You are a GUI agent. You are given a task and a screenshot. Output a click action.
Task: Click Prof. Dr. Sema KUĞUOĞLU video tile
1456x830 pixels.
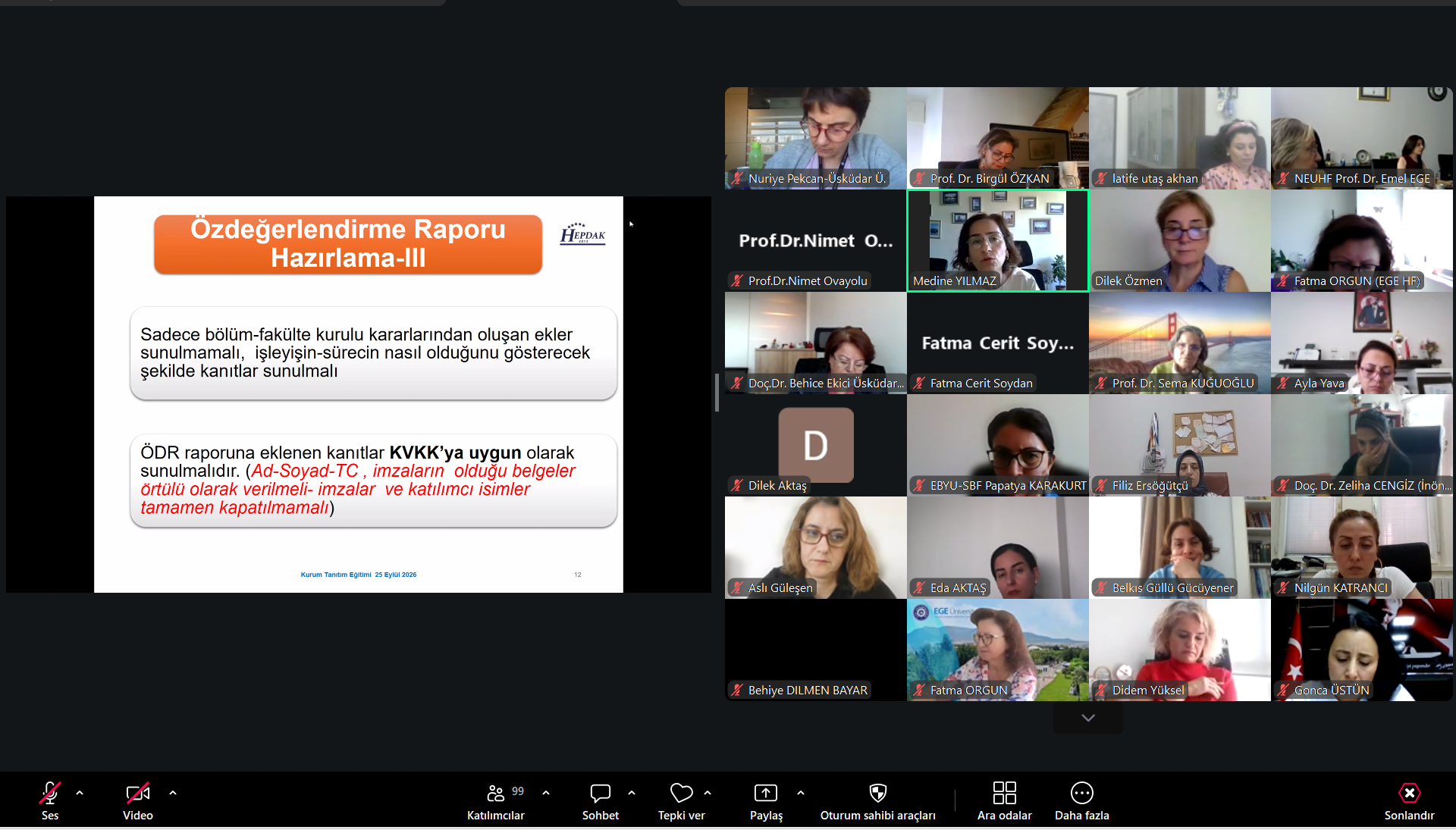pos(1180,343)
